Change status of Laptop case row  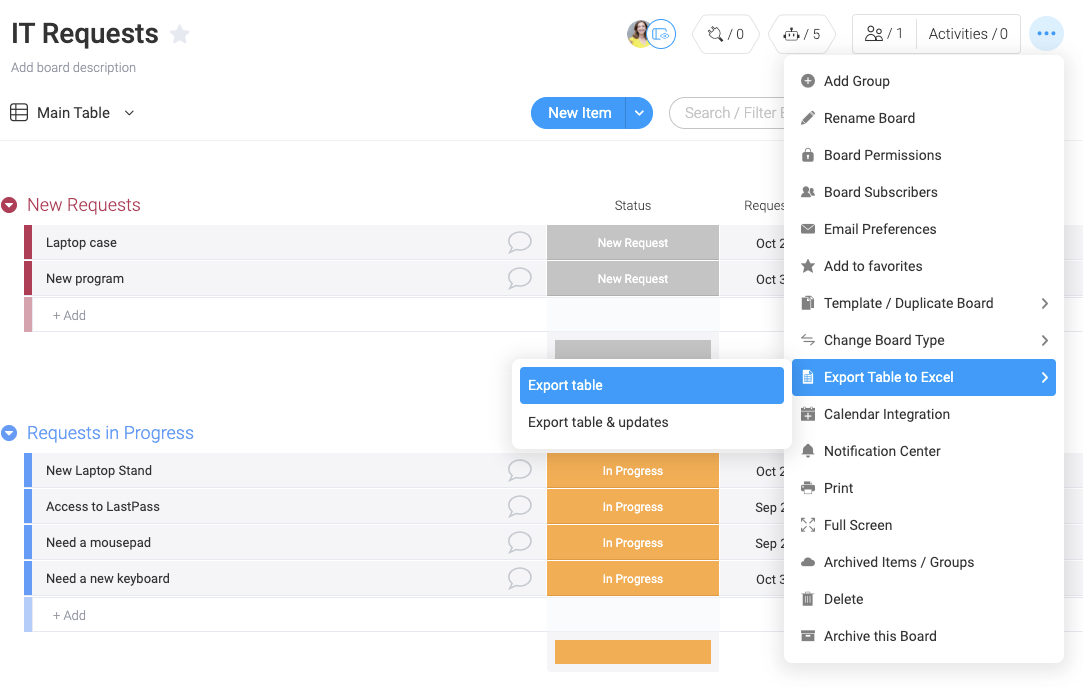coord(633,242)
